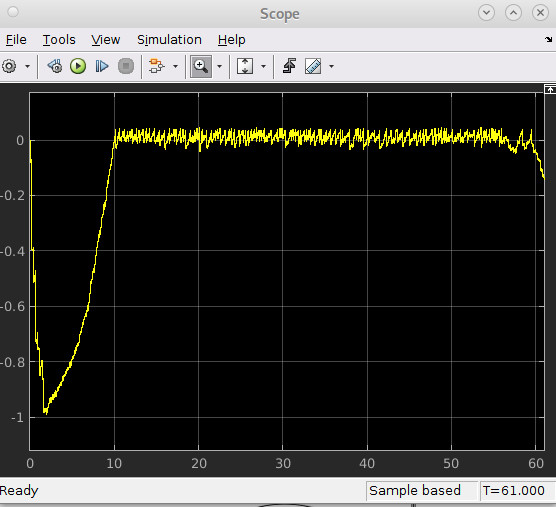Open the measurements dropdown arrow
The width and height of the screenshot is (556, 507).
(331, 66)
